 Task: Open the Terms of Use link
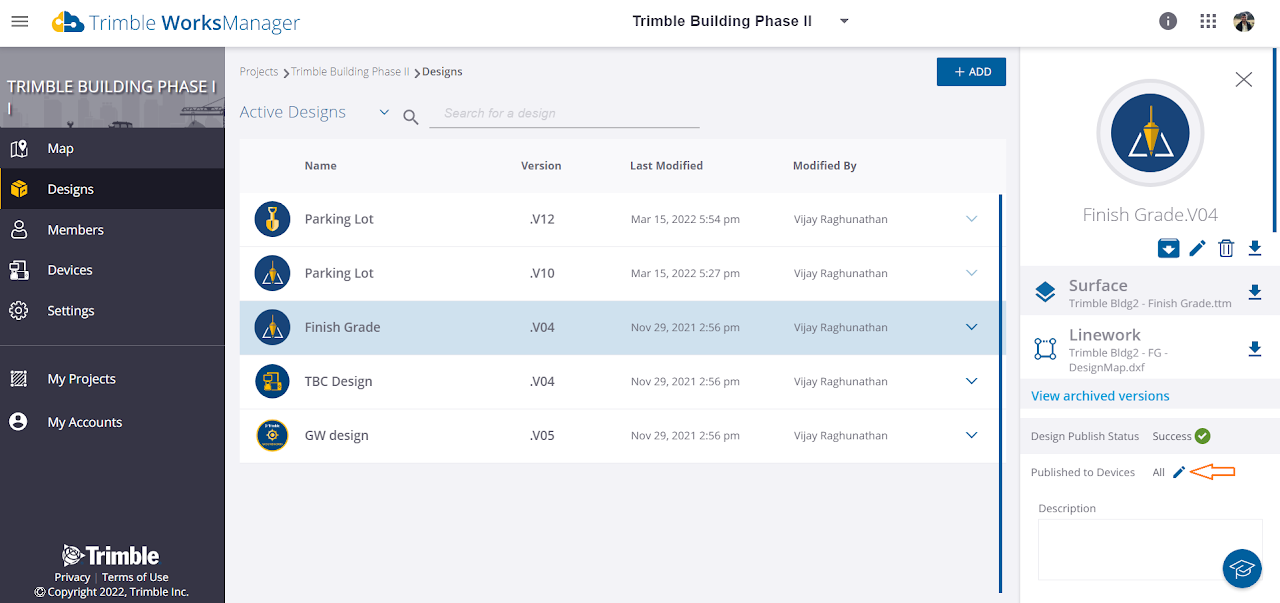pyautogui.click(x=135, y=577)
